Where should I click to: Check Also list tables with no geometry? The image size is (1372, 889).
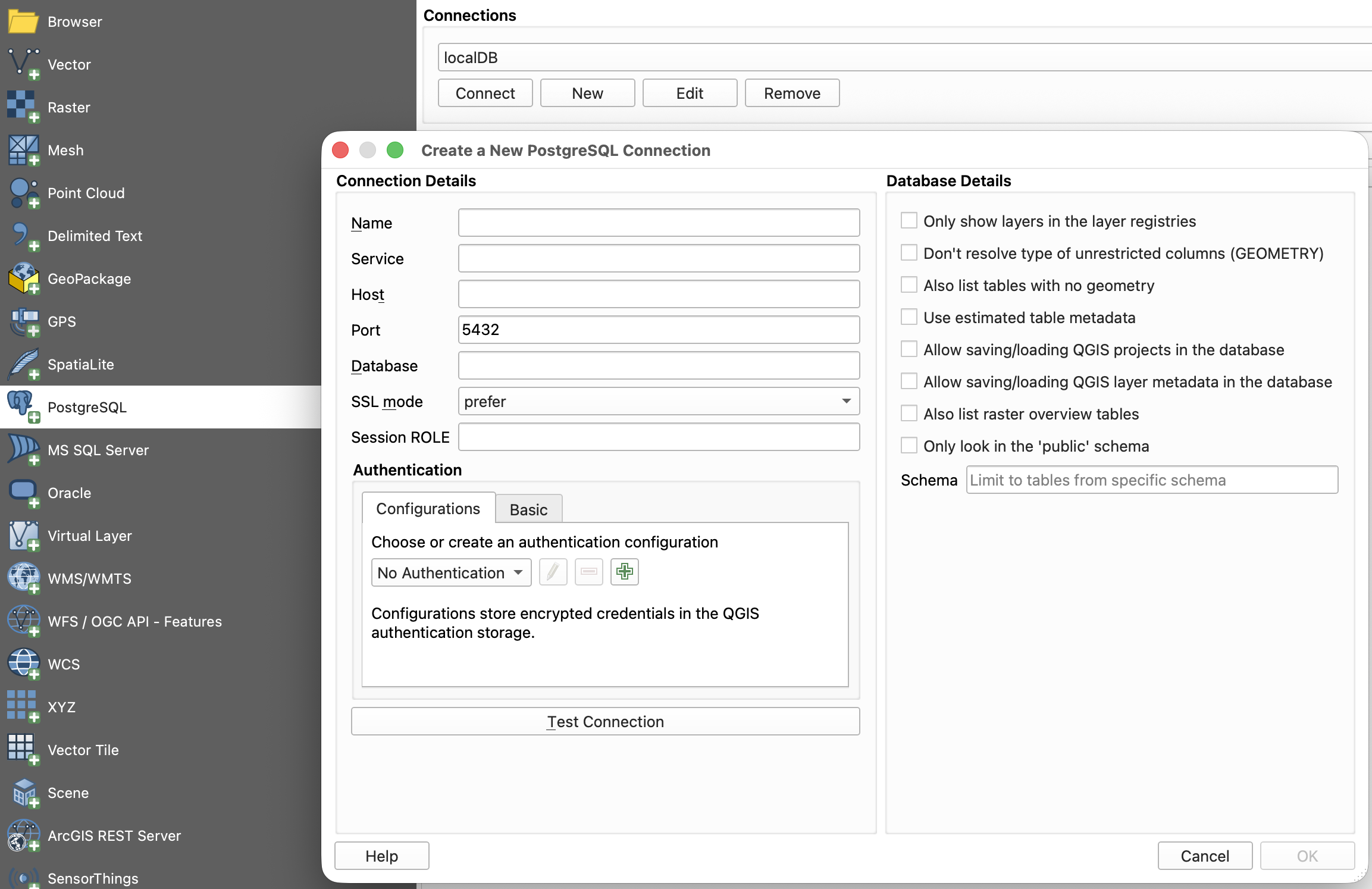[x=909, y=285]
